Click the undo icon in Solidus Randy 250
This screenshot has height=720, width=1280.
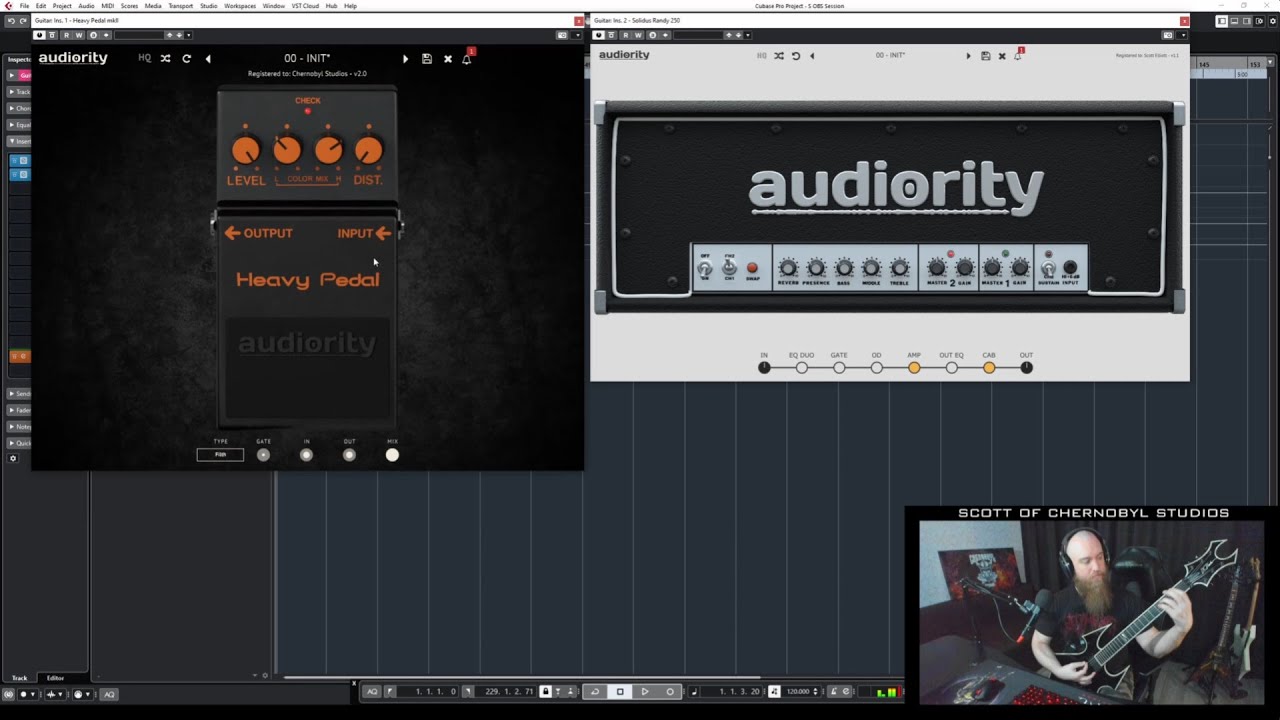[x=796, y=56]
